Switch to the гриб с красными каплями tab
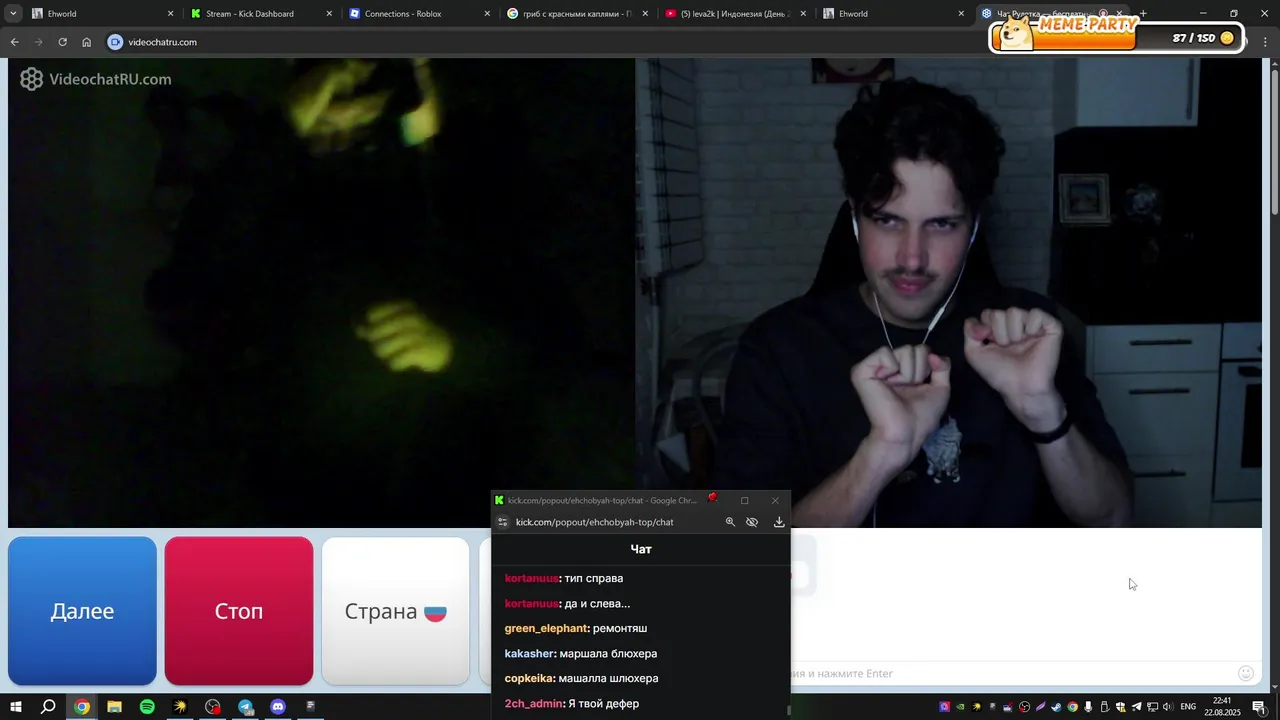The width and height of the screenshot is (1280, 720). pyautogui.click(x=574, y=14)
